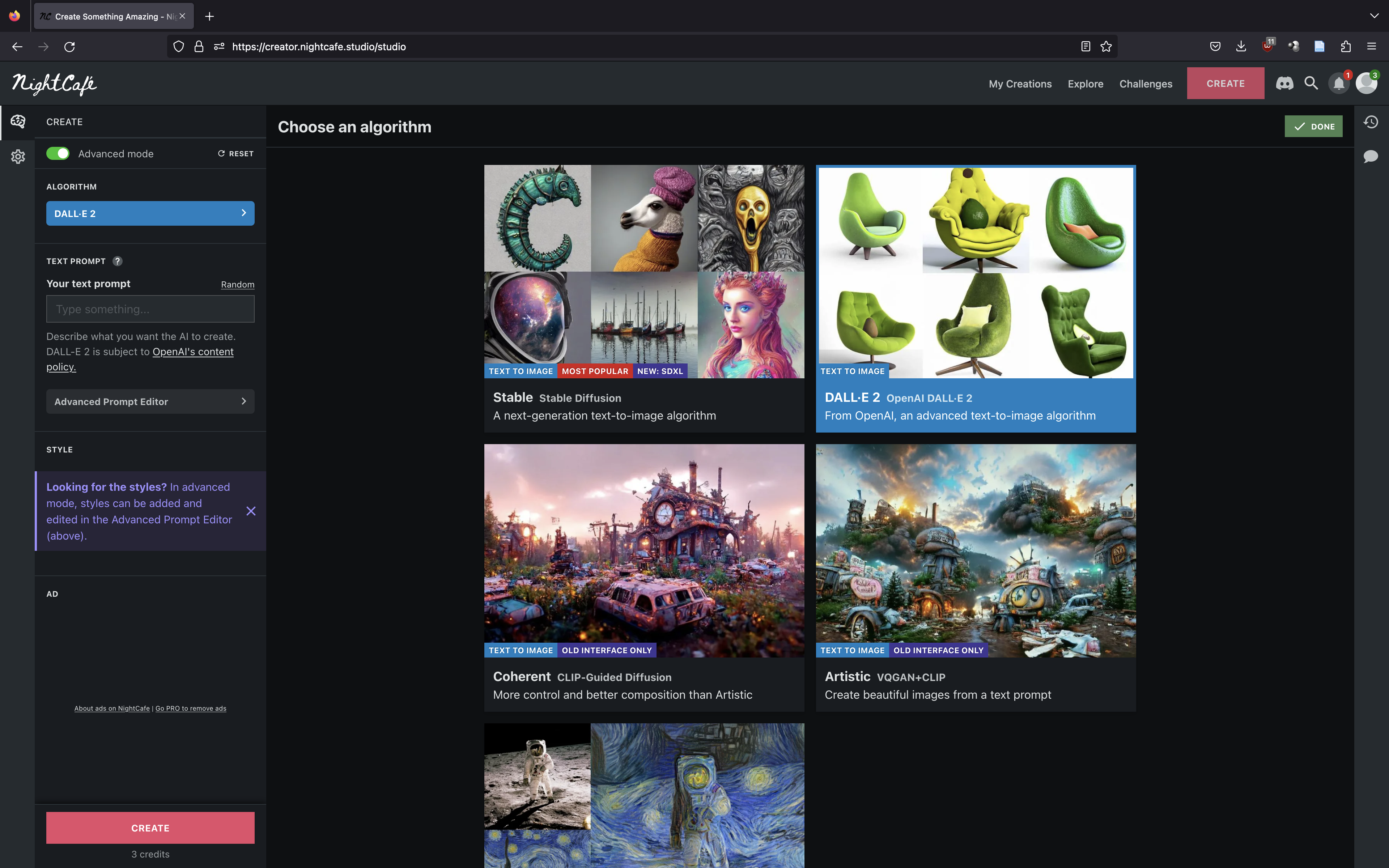Open Firefox extensions puzzle icon
The image size is (1389, 868).
[x=1345, y=47]
